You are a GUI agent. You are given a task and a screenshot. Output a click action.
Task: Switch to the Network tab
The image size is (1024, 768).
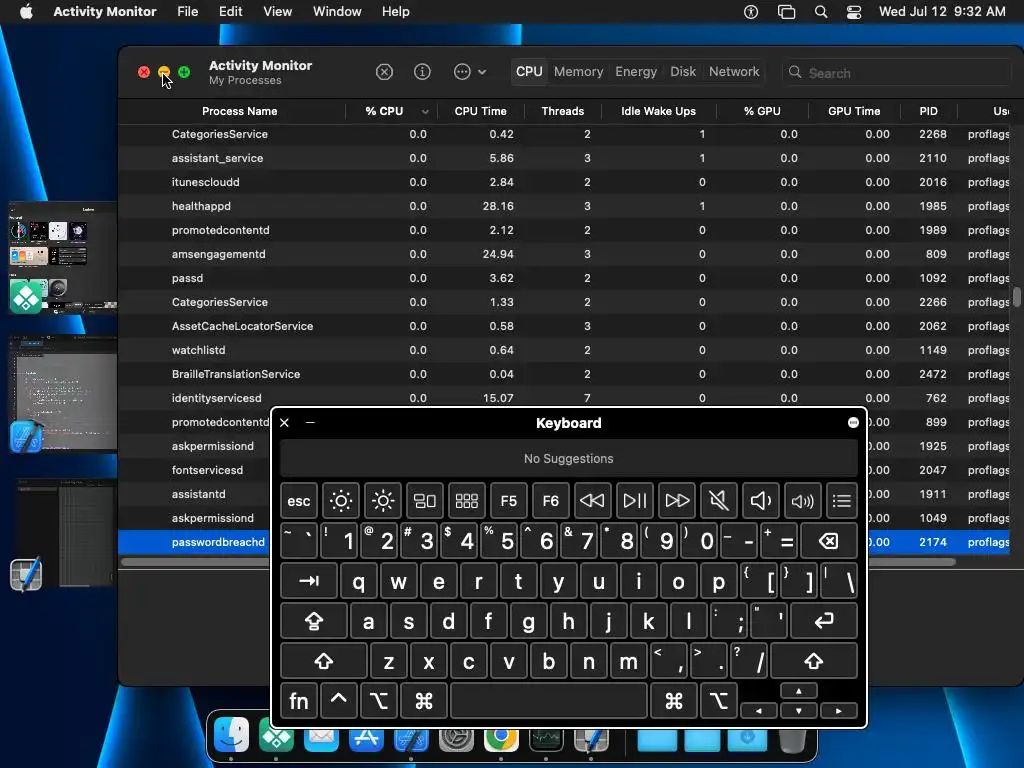tap(734, 72)
